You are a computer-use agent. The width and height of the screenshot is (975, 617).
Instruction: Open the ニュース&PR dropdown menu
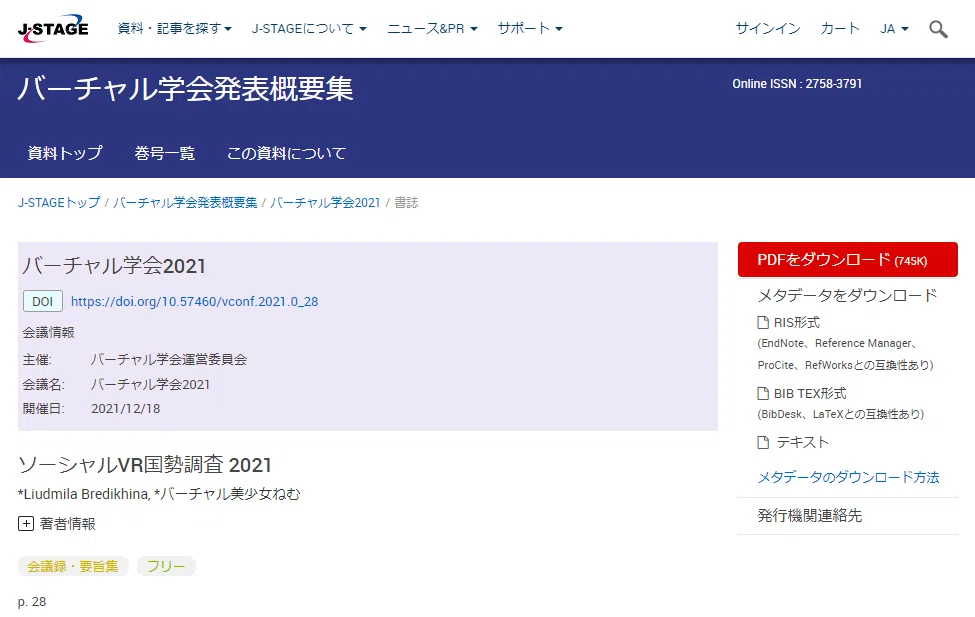[x=432, y=29]
